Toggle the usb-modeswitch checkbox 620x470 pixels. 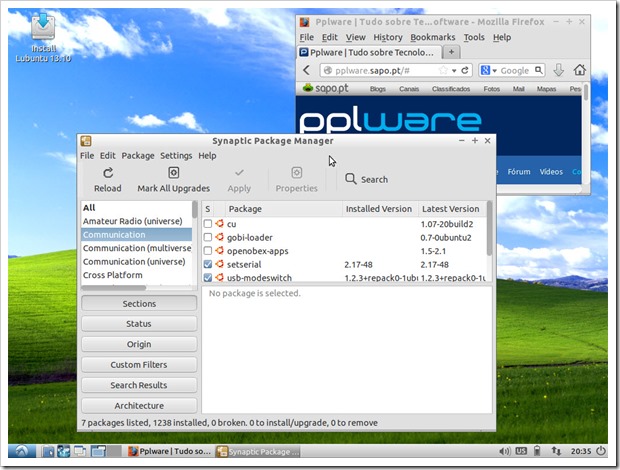(x=208, y=277)
